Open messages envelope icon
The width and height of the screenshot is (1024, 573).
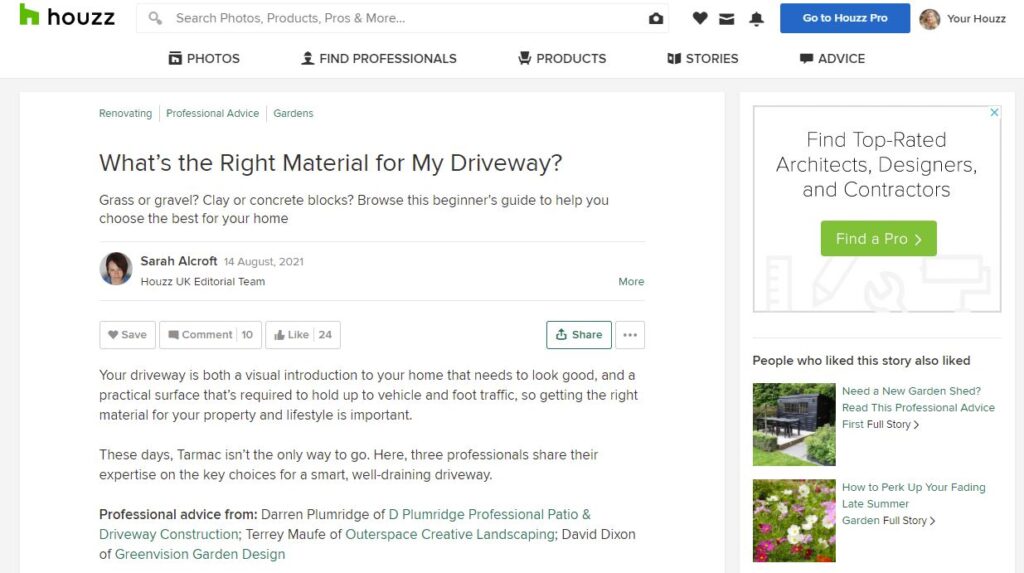click(726, 19)
